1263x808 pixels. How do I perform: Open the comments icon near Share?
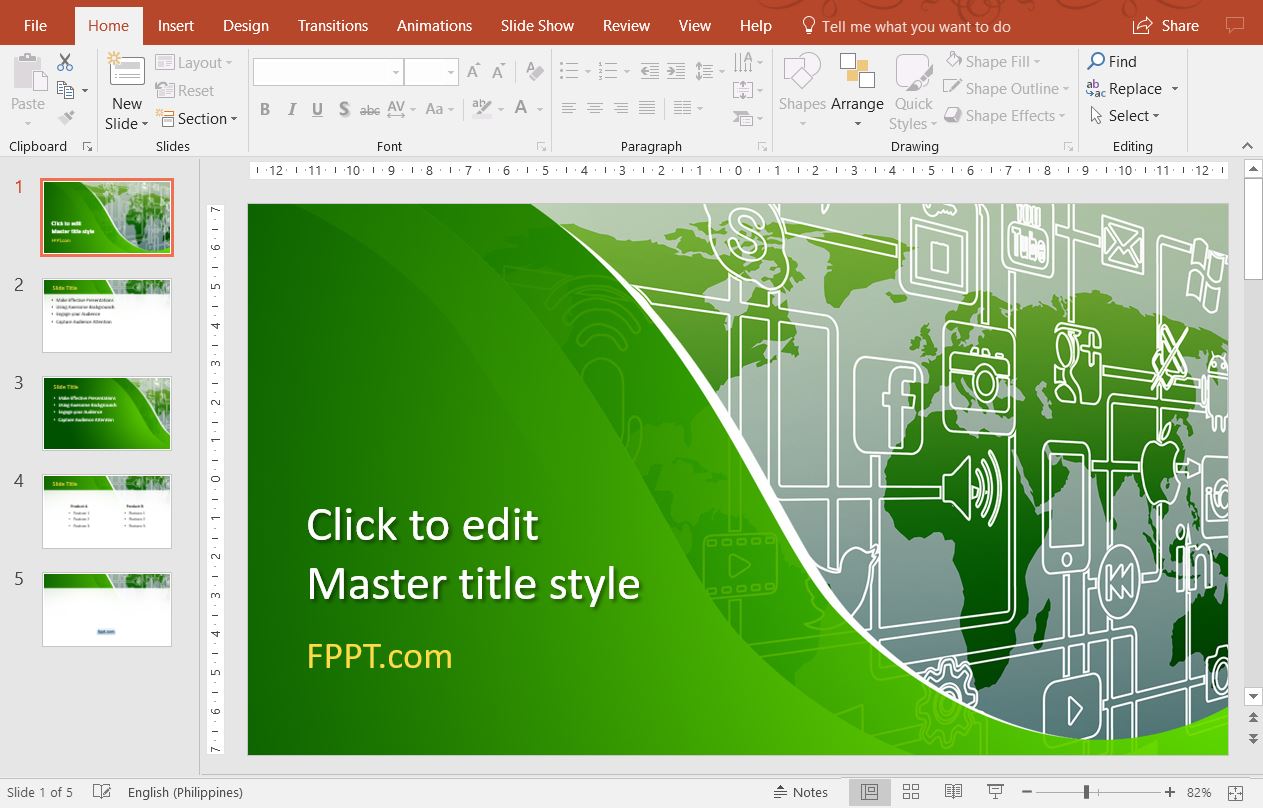pos(1237,25)
